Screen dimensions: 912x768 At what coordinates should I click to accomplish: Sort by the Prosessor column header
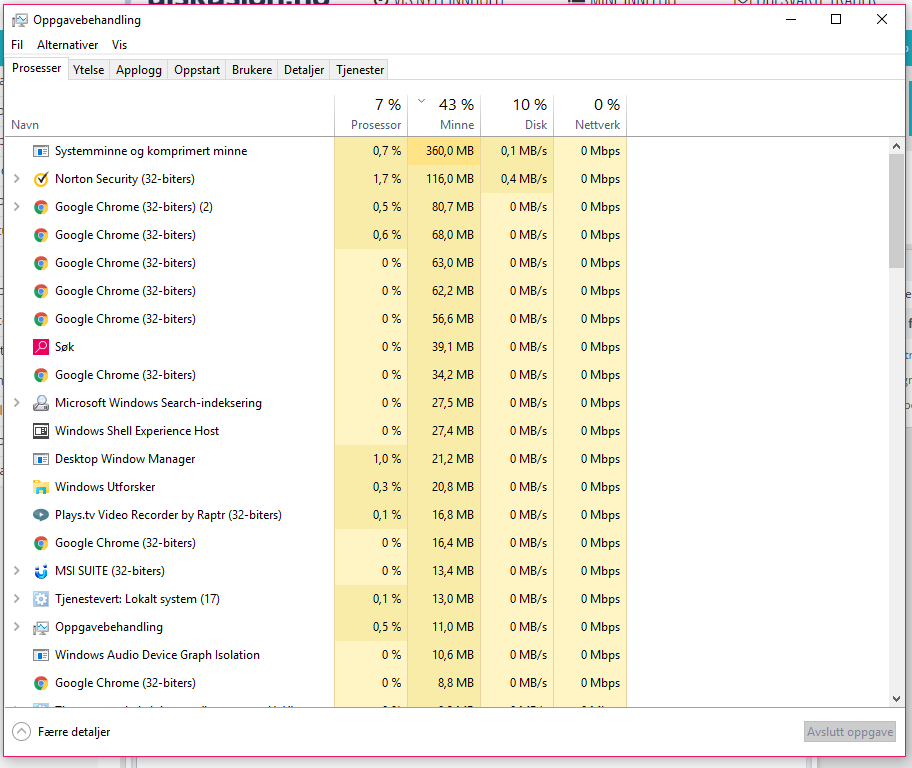coord(371,116)
